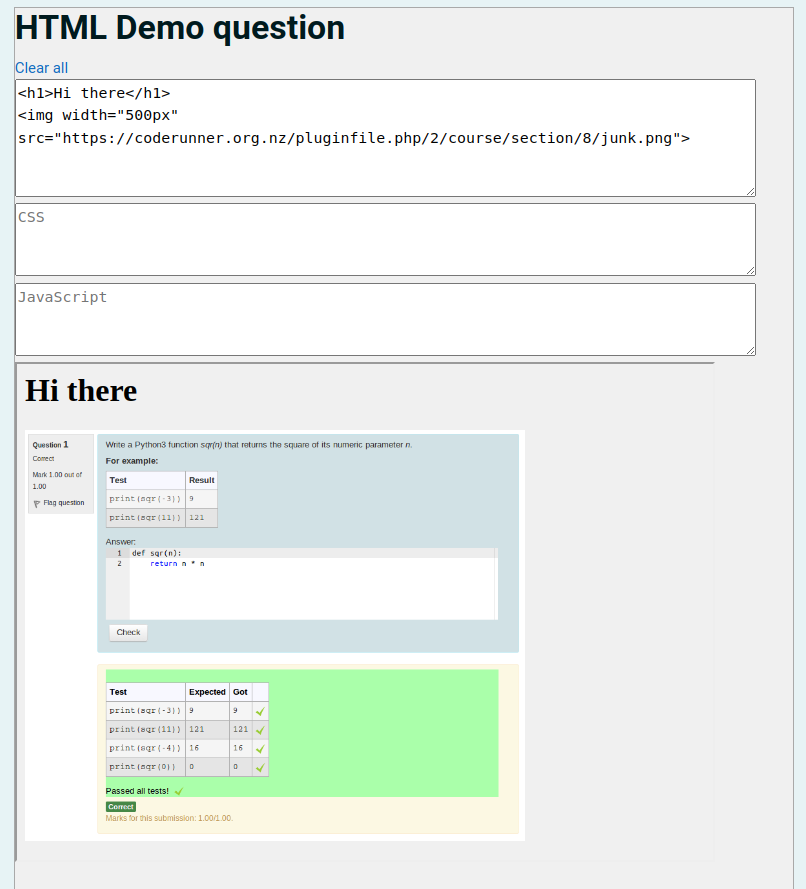Click the "Expected" column header
The width and height of the screenshot is (806, 889).
207,691
